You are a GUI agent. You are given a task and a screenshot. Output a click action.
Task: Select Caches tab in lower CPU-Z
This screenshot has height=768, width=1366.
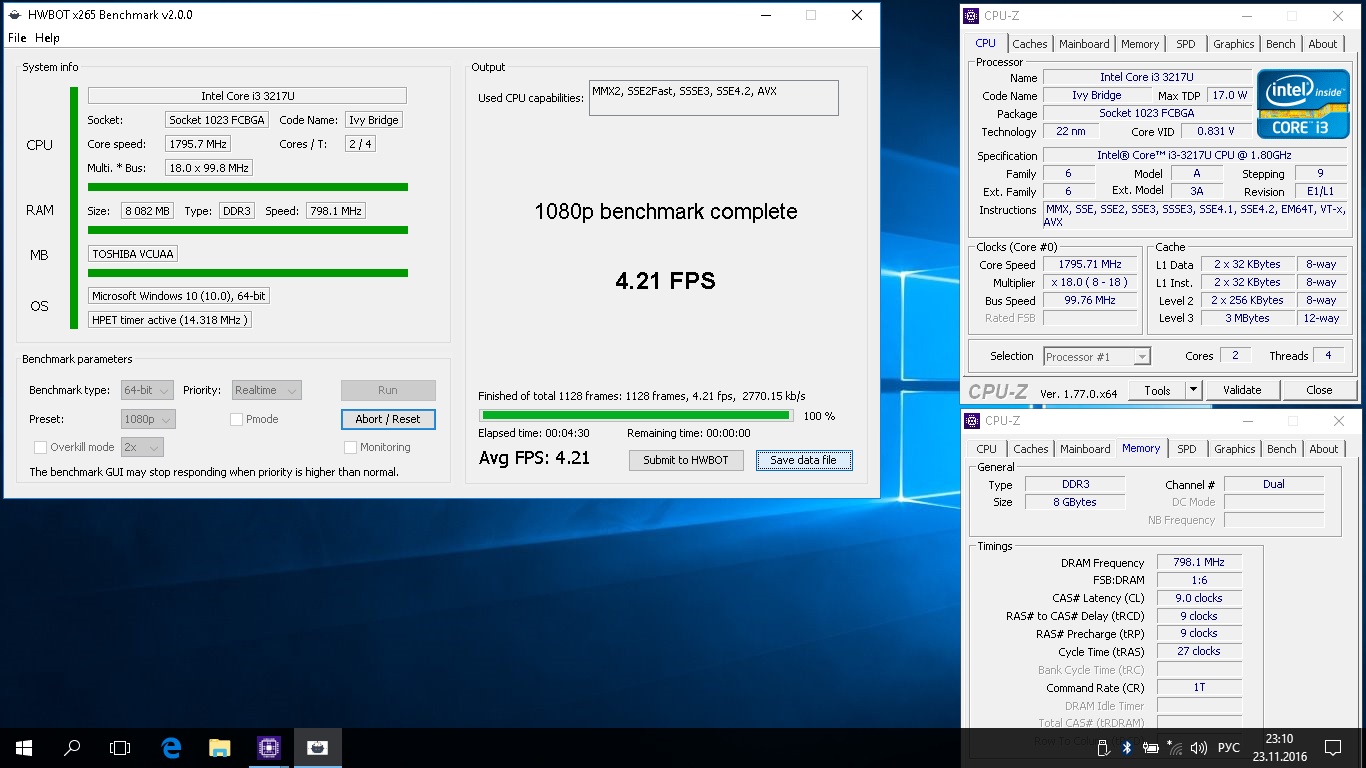click(x=1030, y=449)
